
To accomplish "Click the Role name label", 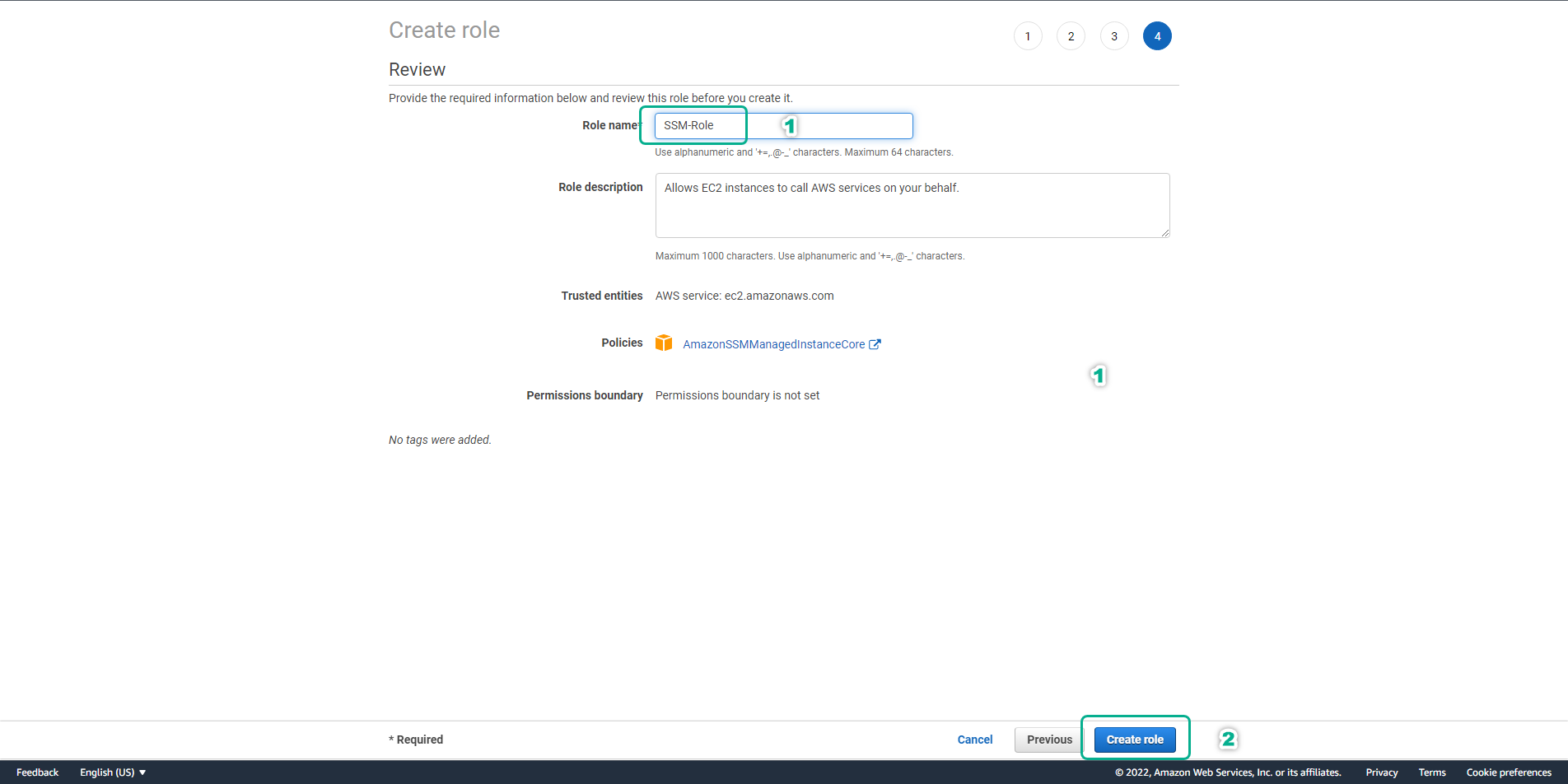I will [x=610, y=126].
